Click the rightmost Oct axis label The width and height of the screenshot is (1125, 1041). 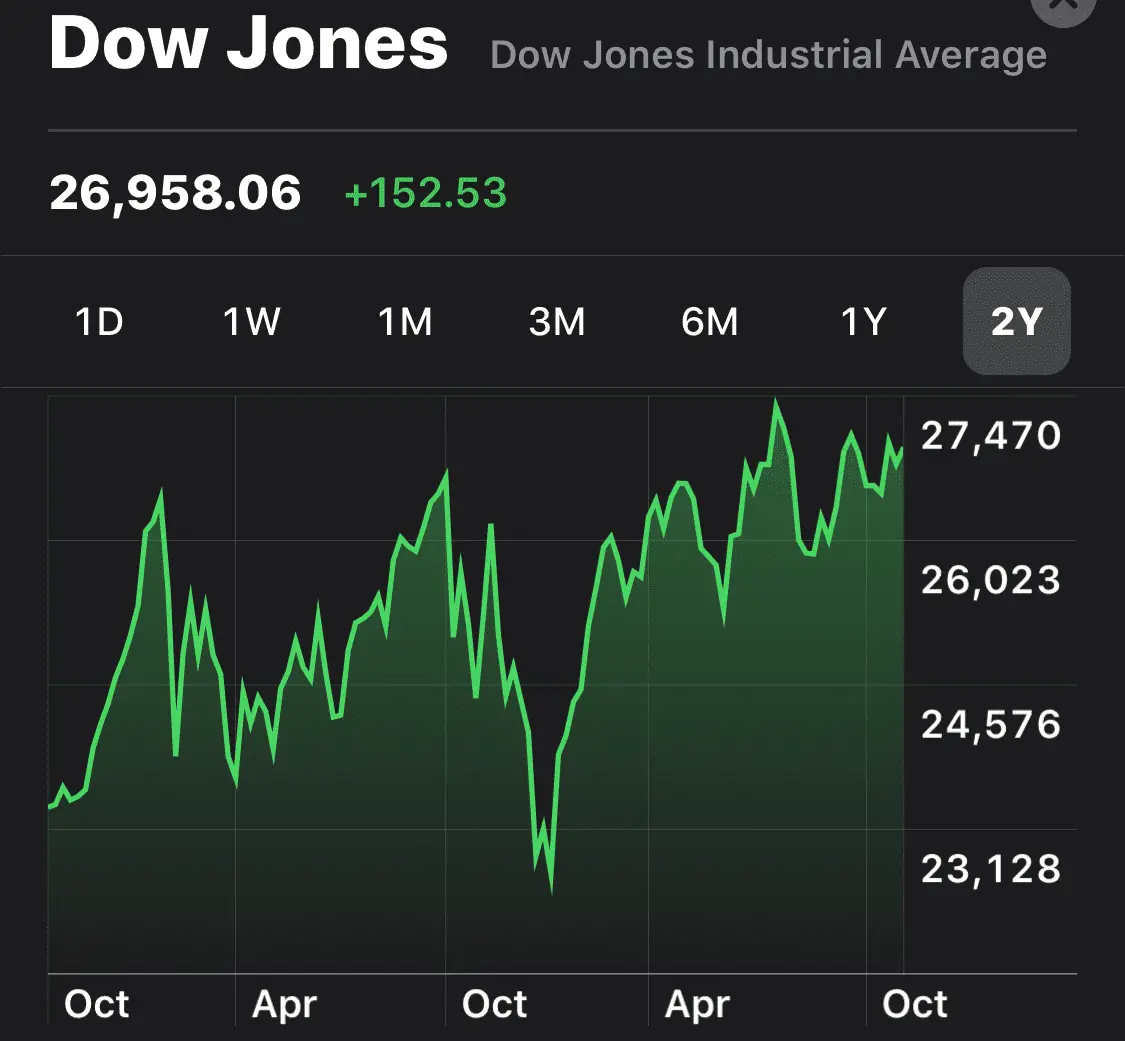(914, 1004)
